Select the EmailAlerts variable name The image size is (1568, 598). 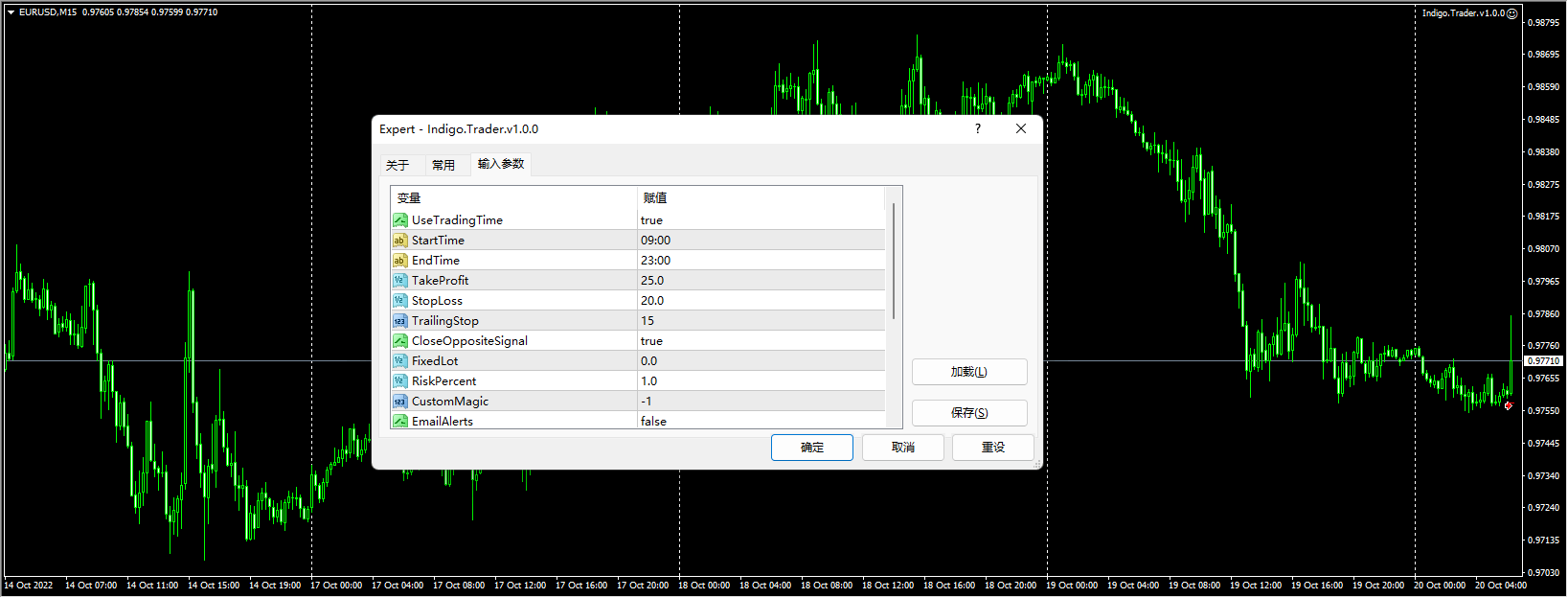443,422
